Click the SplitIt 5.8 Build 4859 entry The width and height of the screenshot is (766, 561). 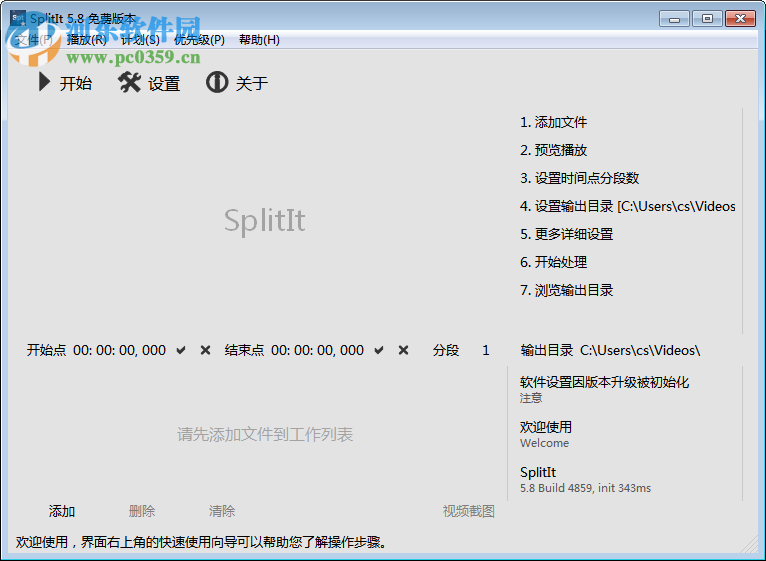click(585, 479)
